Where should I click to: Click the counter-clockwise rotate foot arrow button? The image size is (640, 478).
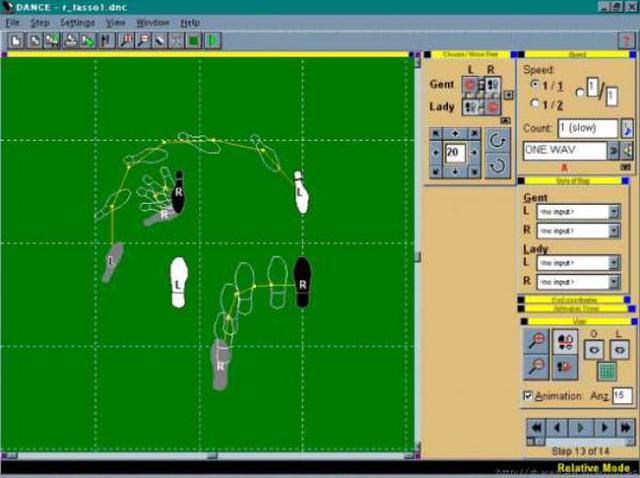click(497, 166)
